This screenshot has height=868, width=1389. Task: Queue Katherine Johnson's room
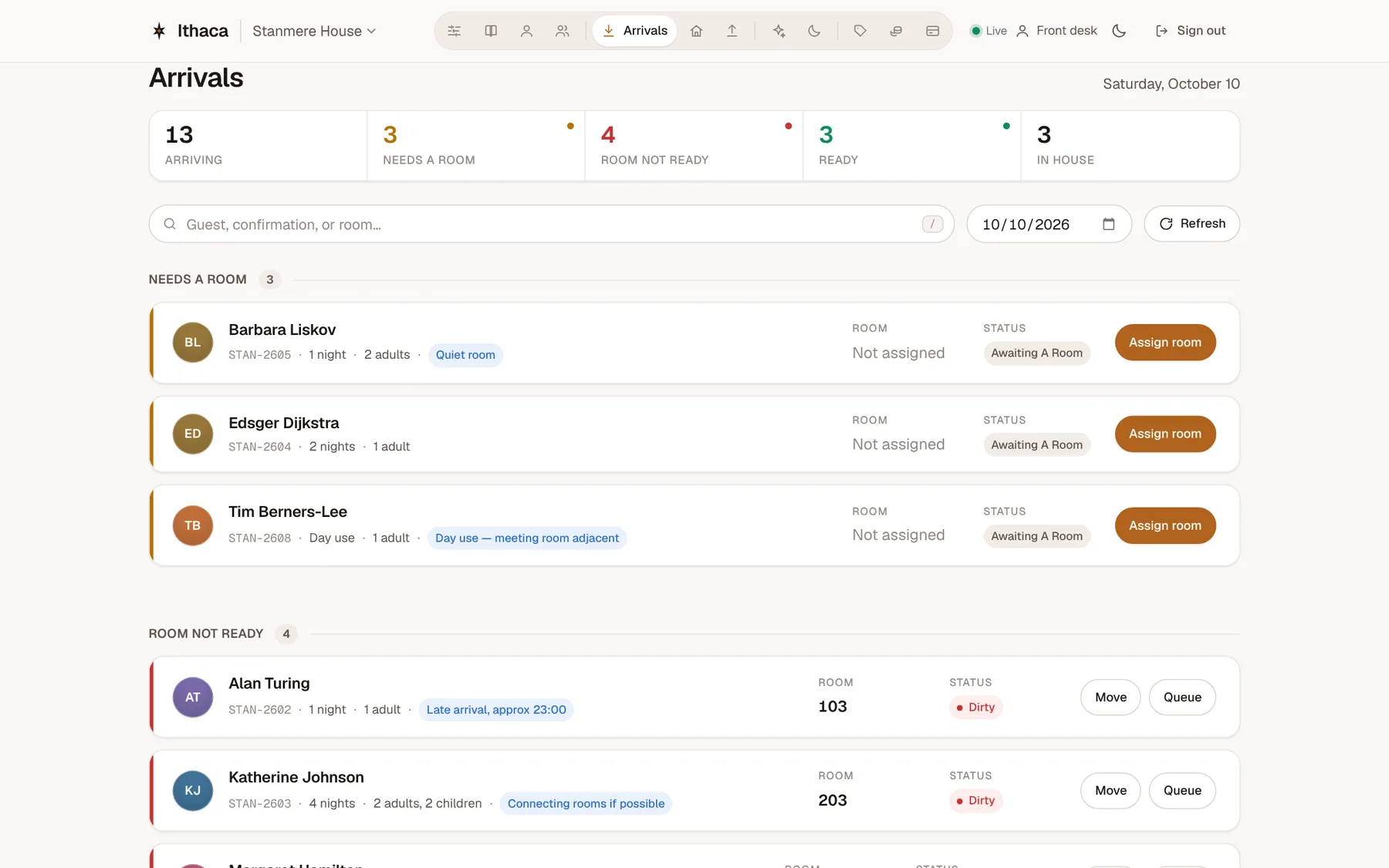1182,791
